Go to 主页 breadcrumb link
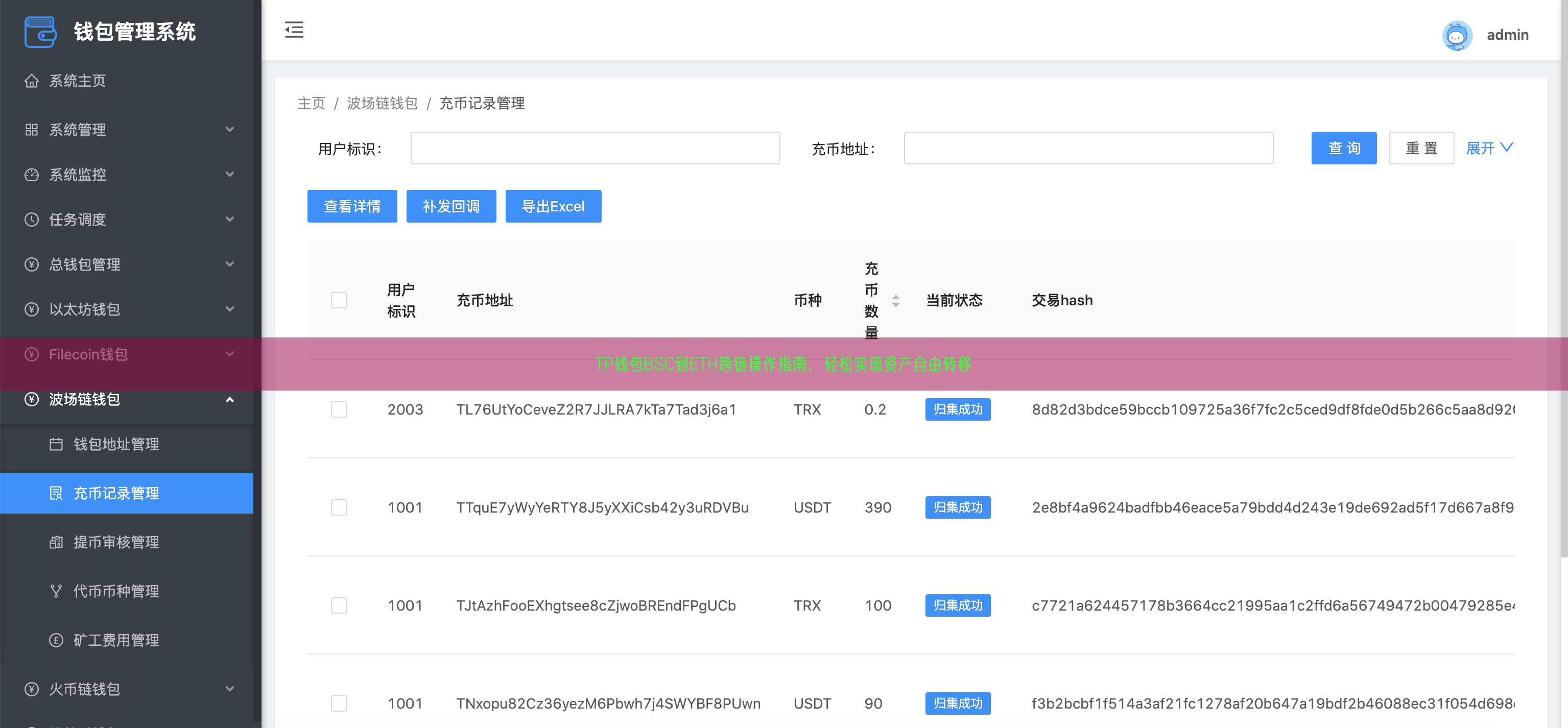The height and width of the screenshot is (728, 1568). (x=311, y=104)
